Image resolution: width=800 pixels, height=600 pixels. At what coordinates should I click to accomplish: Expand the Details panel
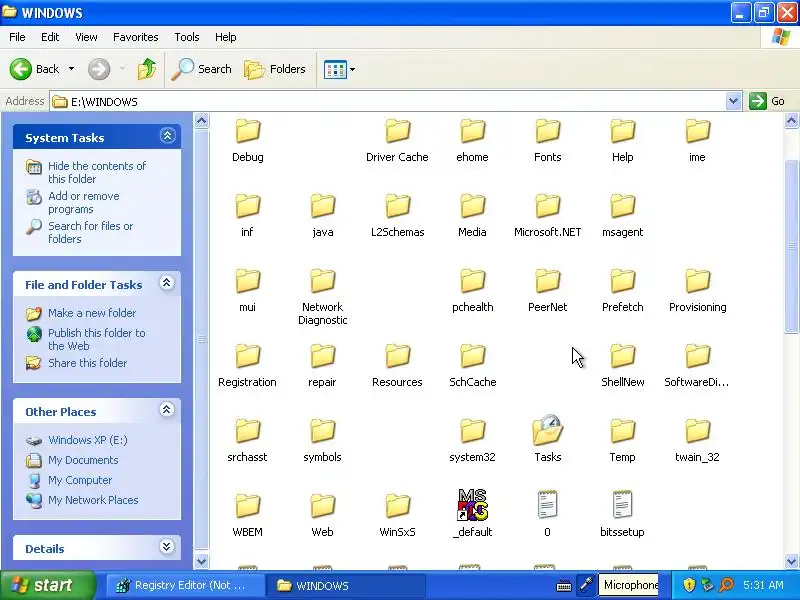[x=166, y=546]
